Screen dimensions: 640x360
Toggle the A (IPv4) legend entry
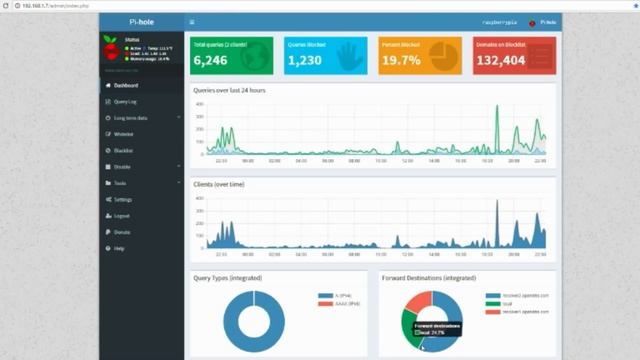click(335, 296)
